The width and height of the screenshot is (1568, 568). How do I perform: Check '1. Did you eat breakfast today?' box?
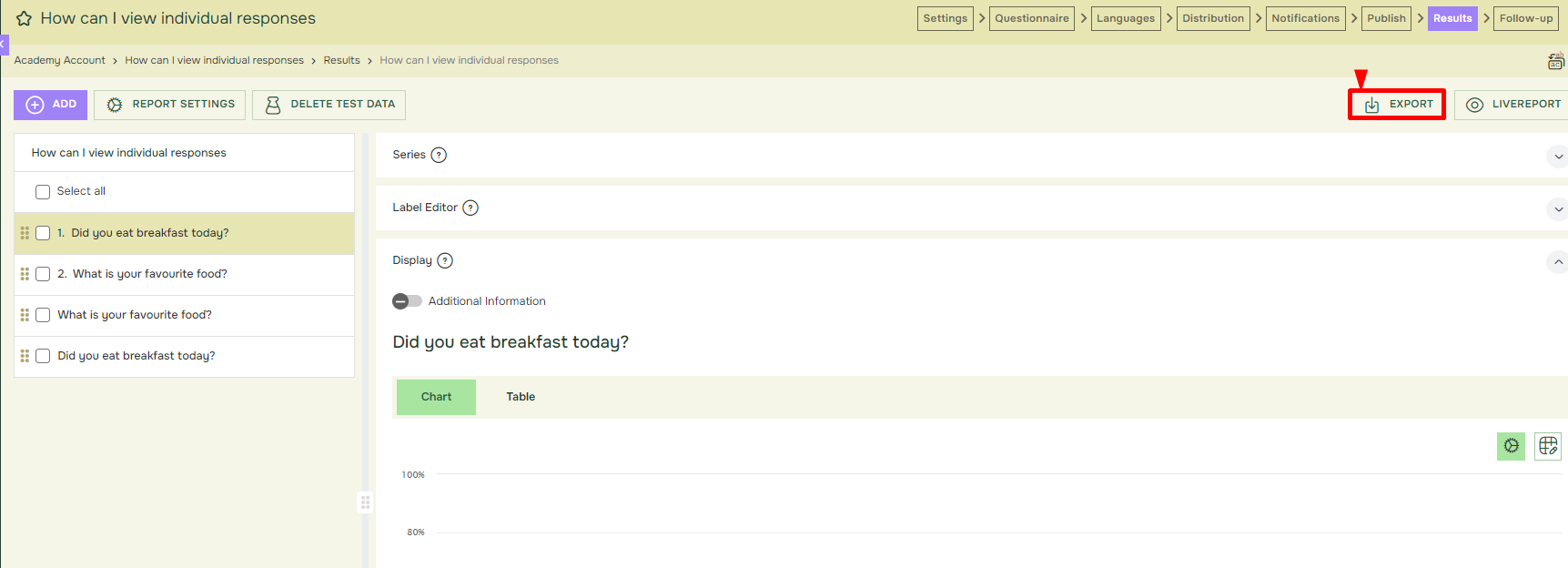click(x=43, y=233)
